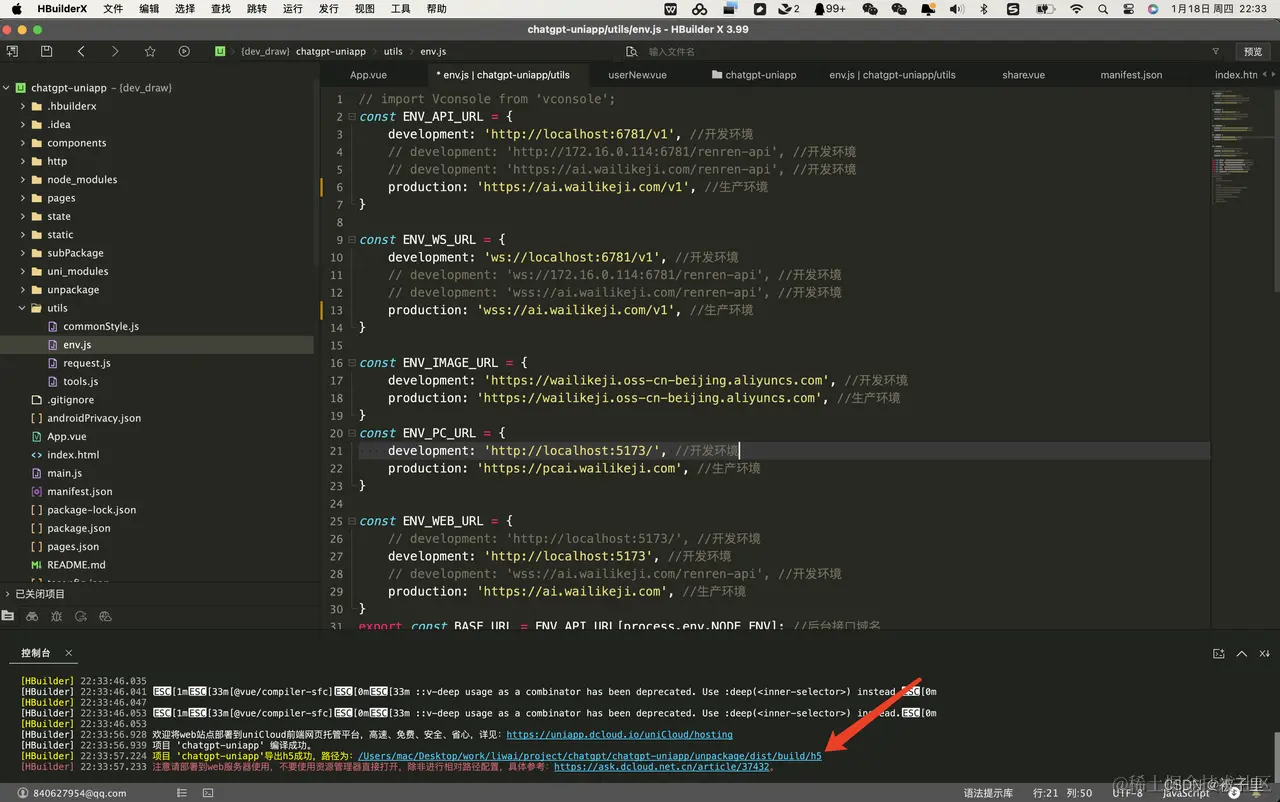Click the console clear log icon
Image resolution: width=1280 pixels, height=802 pixels.
pos(1265,654)
